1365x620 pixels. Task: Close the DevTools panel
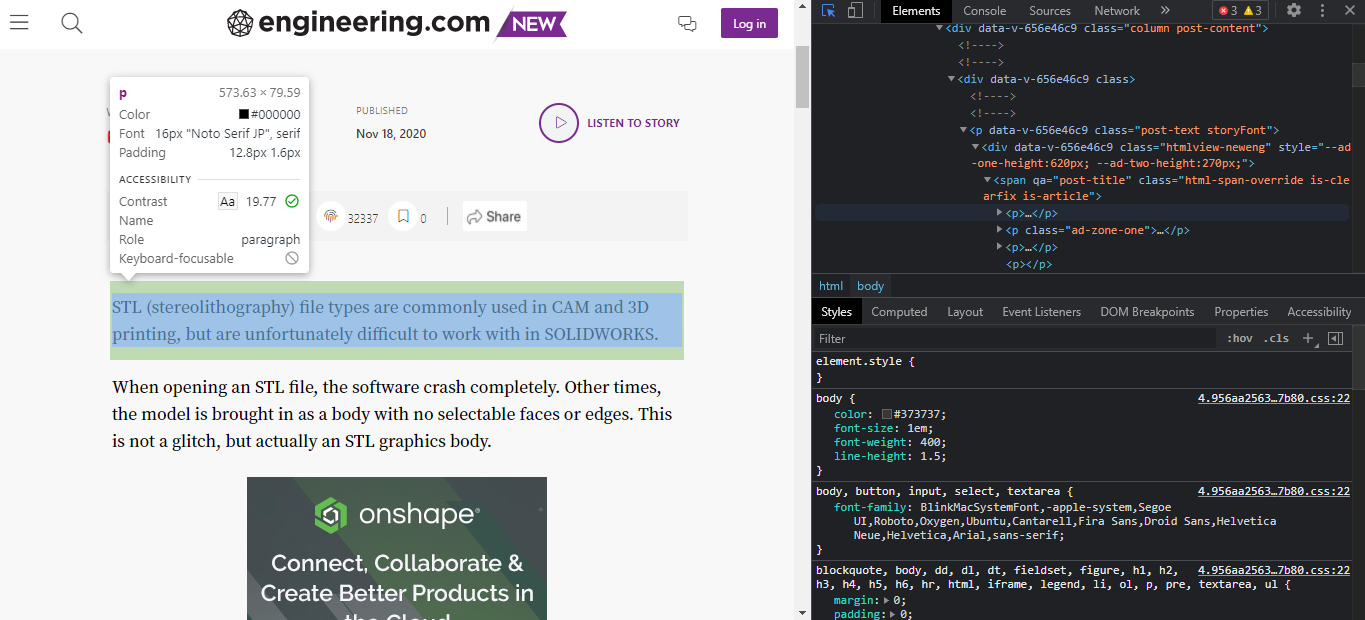tap(1349, 10)
